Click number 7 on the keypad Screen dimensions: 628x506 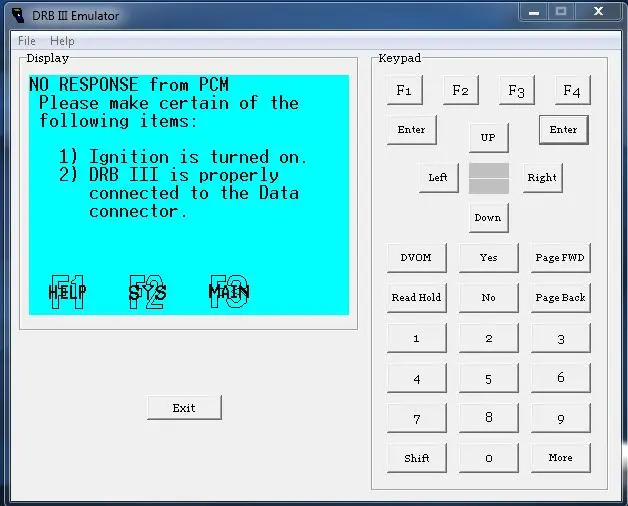[x=417, y=418]
